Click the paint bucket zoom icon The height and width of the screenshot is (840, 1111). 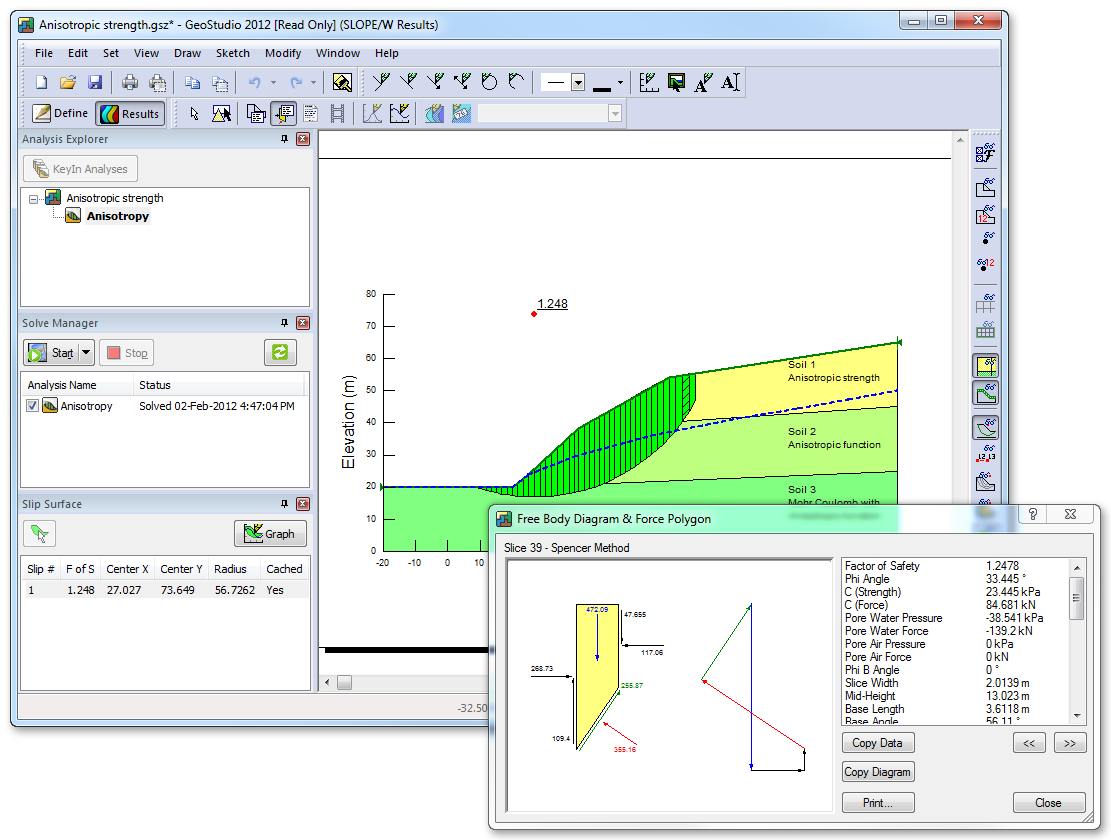tap(342, 82)
